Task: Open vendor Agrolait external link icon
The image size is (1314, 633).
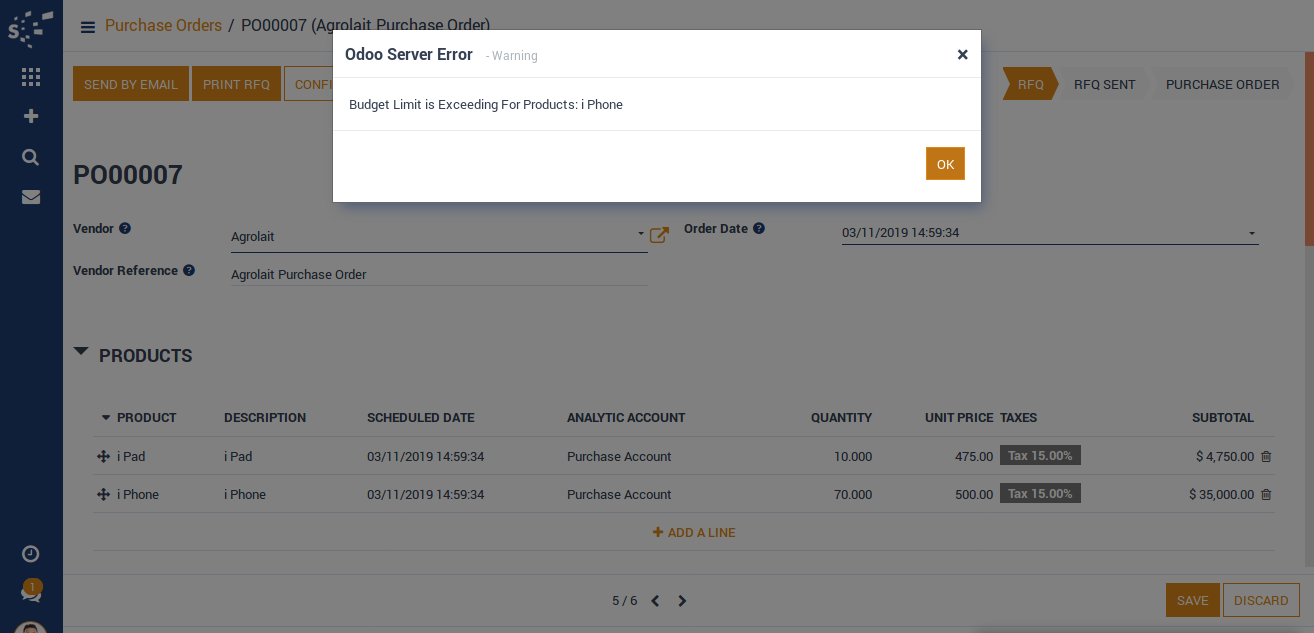Action: 659,236
